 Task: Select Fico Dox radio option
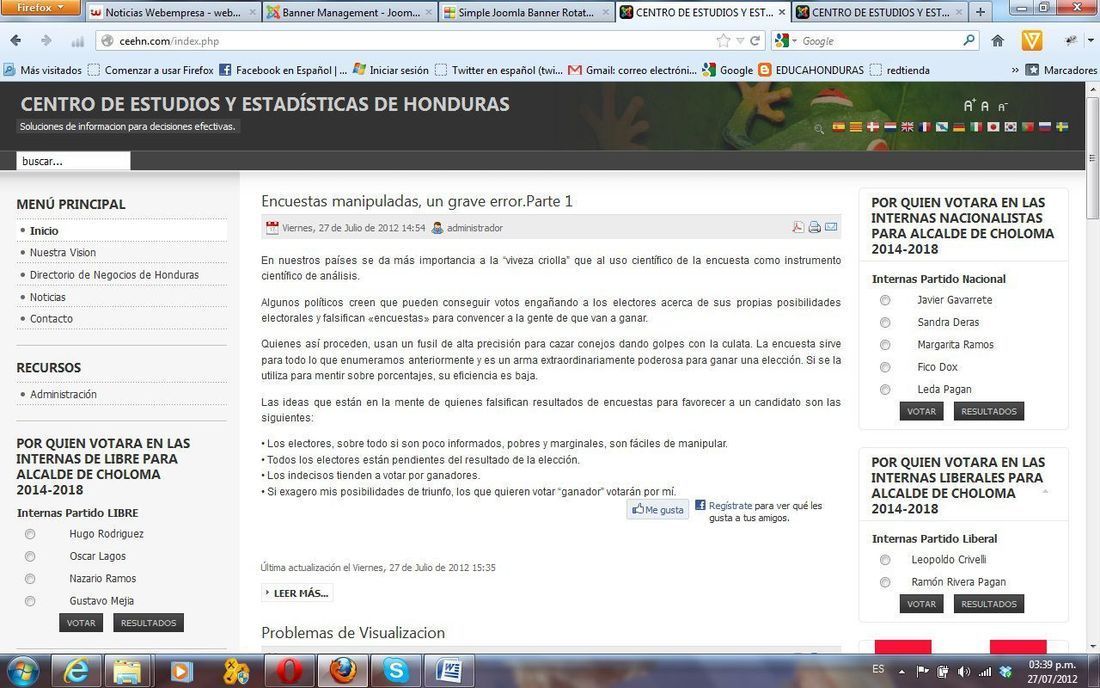pos(885,367)
